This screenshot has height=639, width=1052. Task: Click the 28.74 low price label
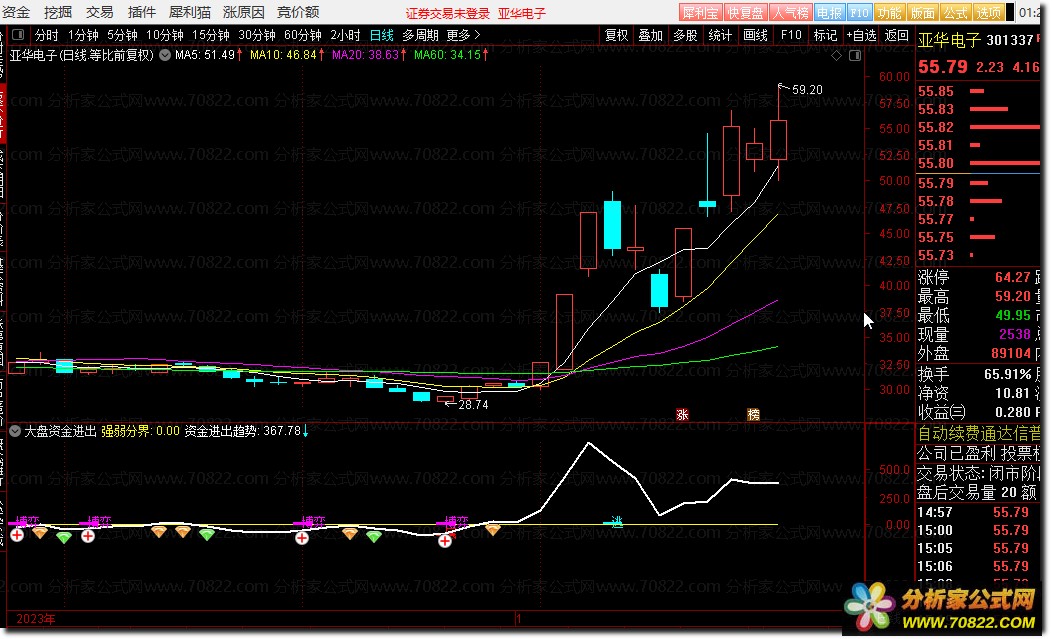(474, 405)
